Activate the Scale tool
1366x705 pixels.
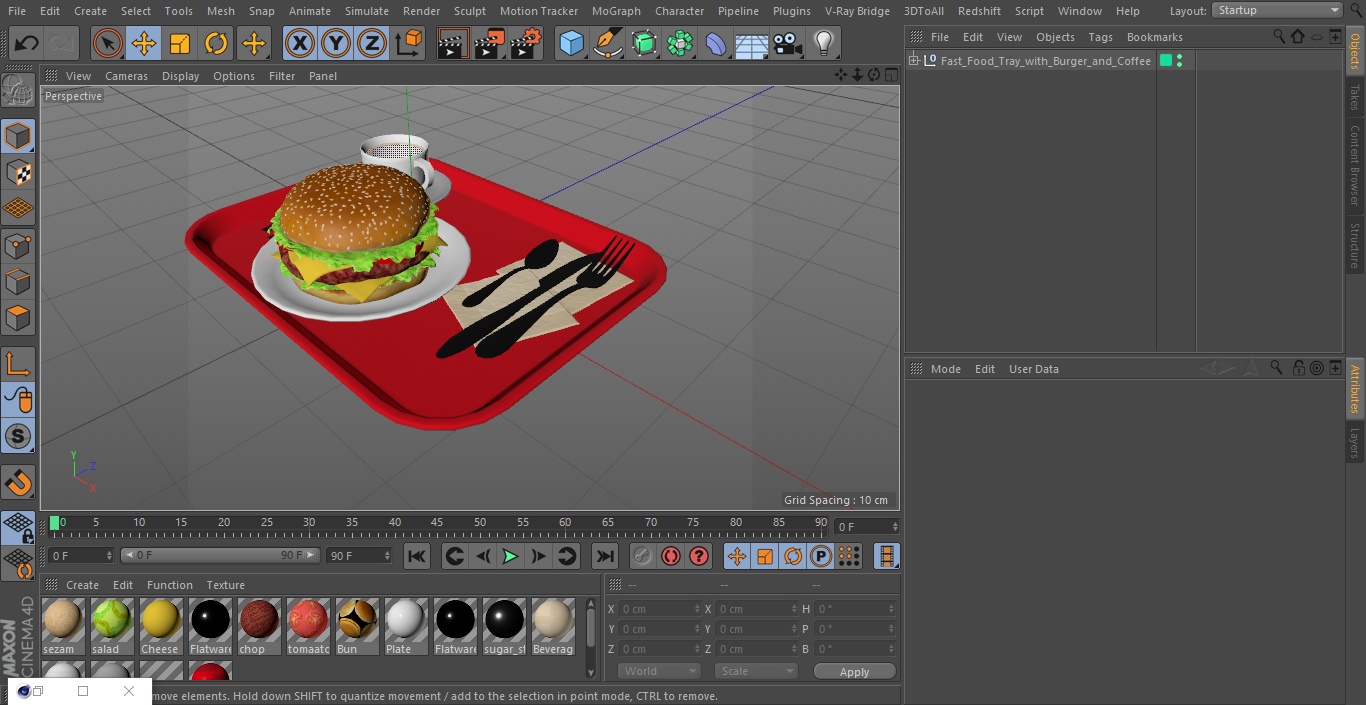[180, 44]
